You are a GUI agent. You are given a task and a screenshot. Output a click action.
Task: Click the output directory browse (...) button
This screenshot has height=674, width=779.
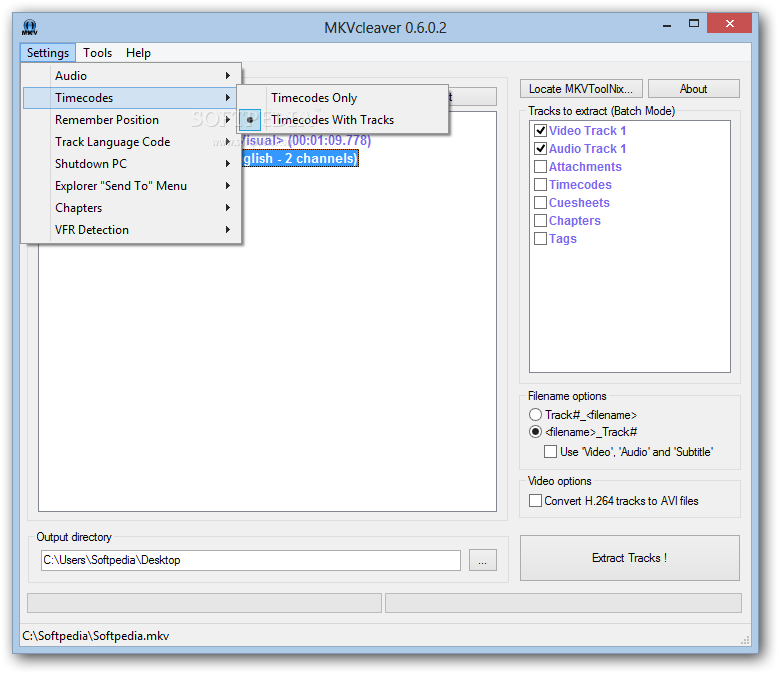(x=482, y=560)
